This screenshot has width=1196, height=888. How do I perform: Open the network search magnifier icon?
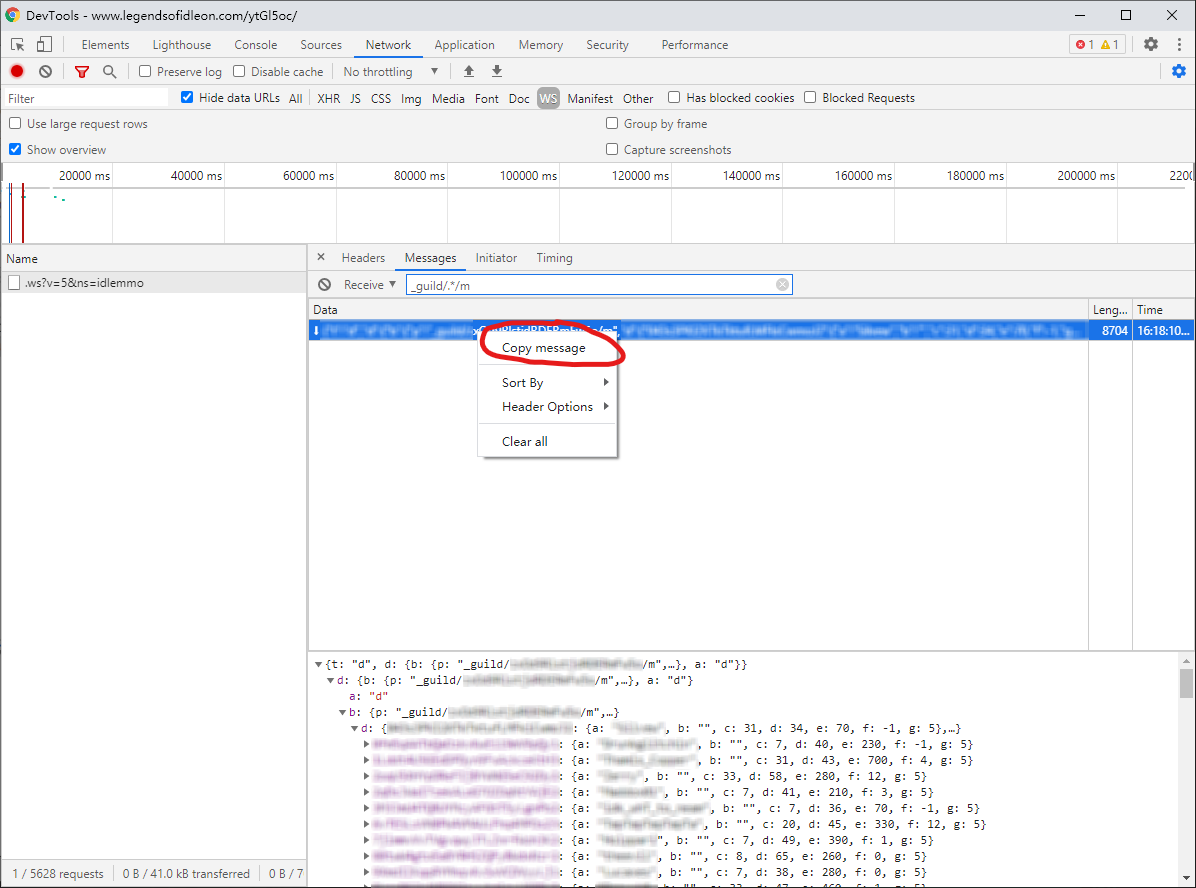click(x=110, y=71)
